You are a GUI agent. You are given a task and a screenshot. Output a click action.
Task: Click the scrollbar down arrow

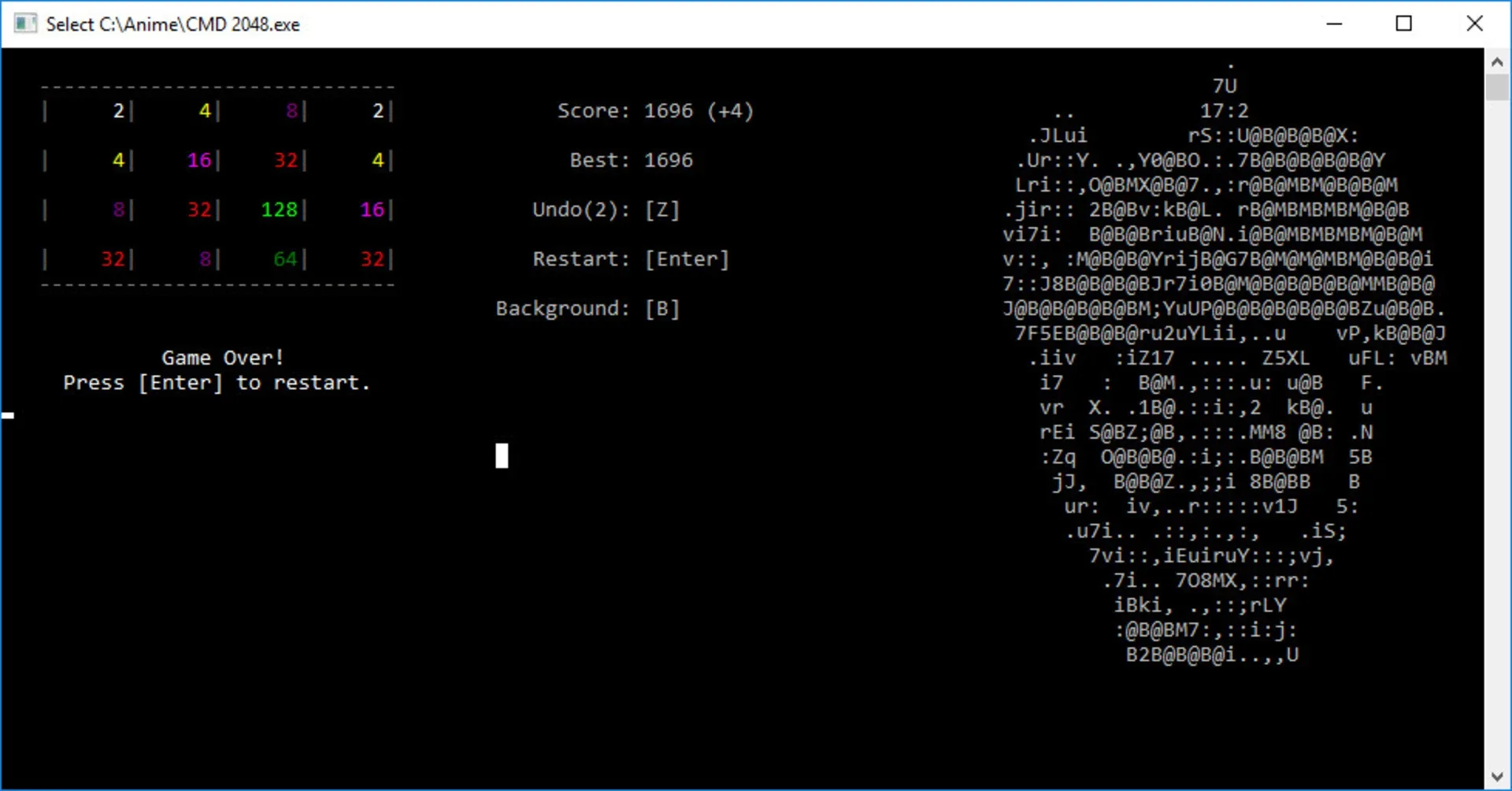tap(1497, 778)
